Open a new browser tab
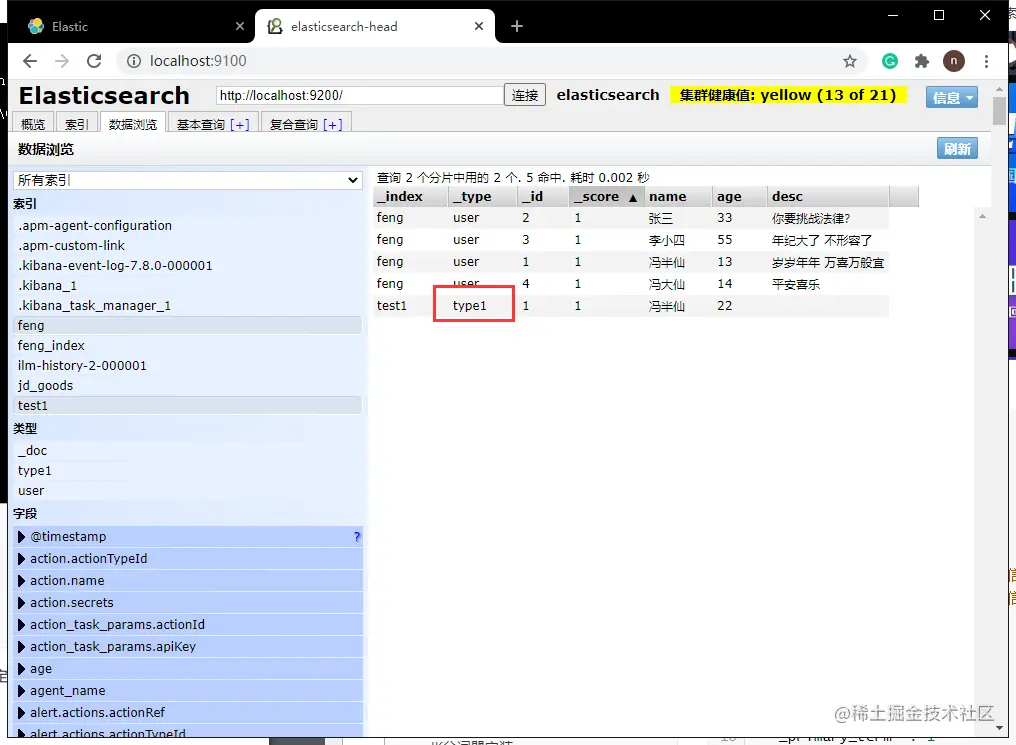1016x745 pixels. click(516, 26)
